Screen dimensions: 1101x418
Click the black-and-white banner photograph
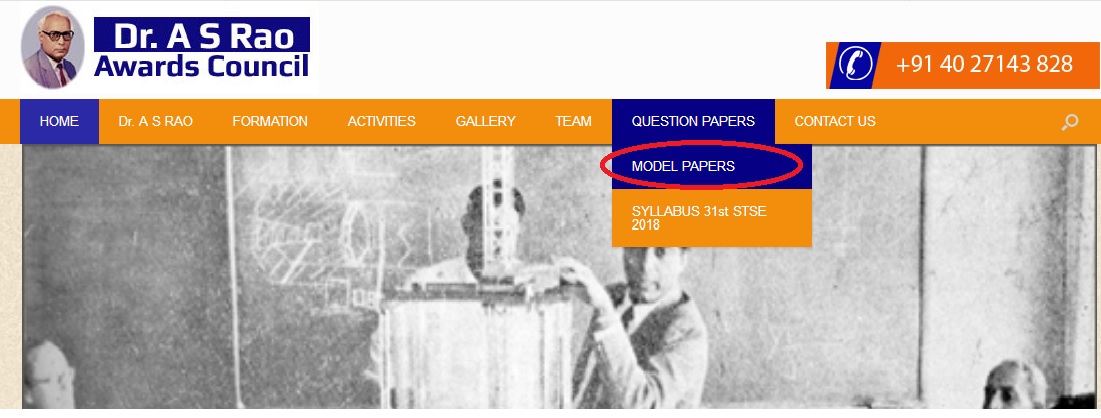point(558,277)
